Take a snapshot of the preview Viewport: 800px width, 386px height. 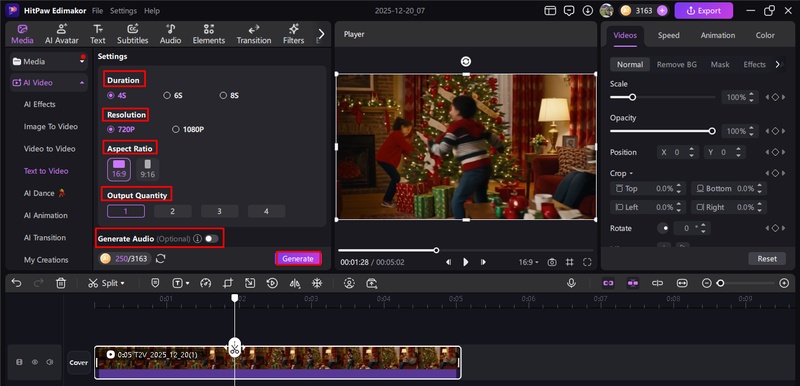[x=552, y=262]
